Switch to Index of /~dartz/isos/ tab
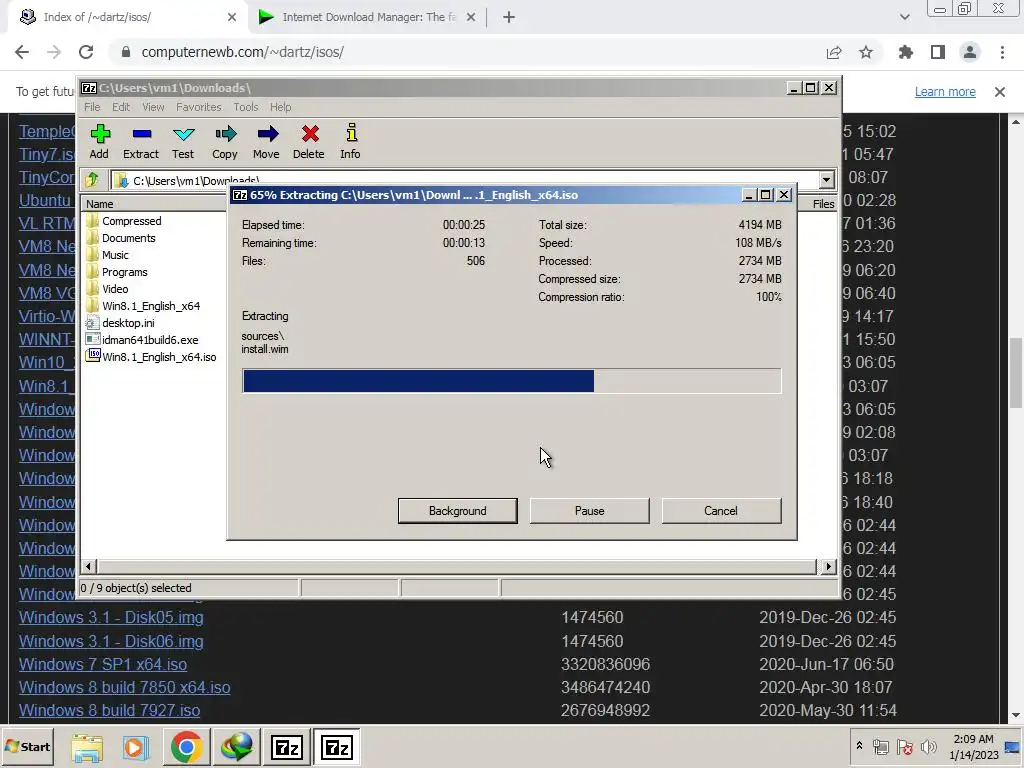1024x768 pixels. [128, 17]
